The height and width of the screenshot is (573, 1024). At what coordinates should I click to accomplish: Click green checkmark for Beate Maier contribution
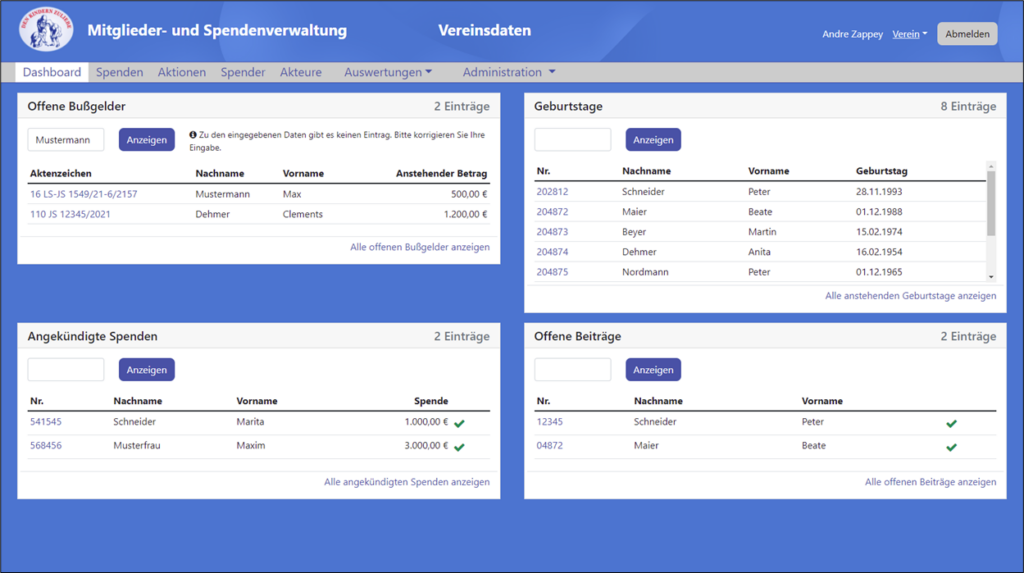tap(952, 447)
